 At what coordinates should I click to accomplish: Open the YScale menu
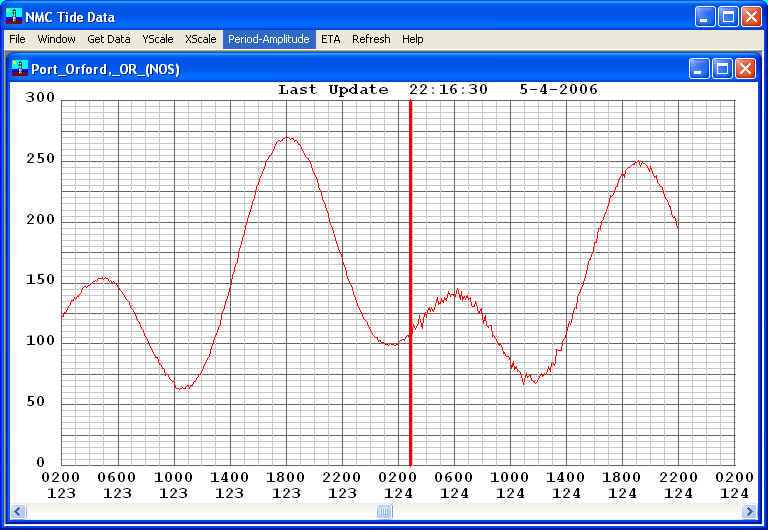point(158,39)
